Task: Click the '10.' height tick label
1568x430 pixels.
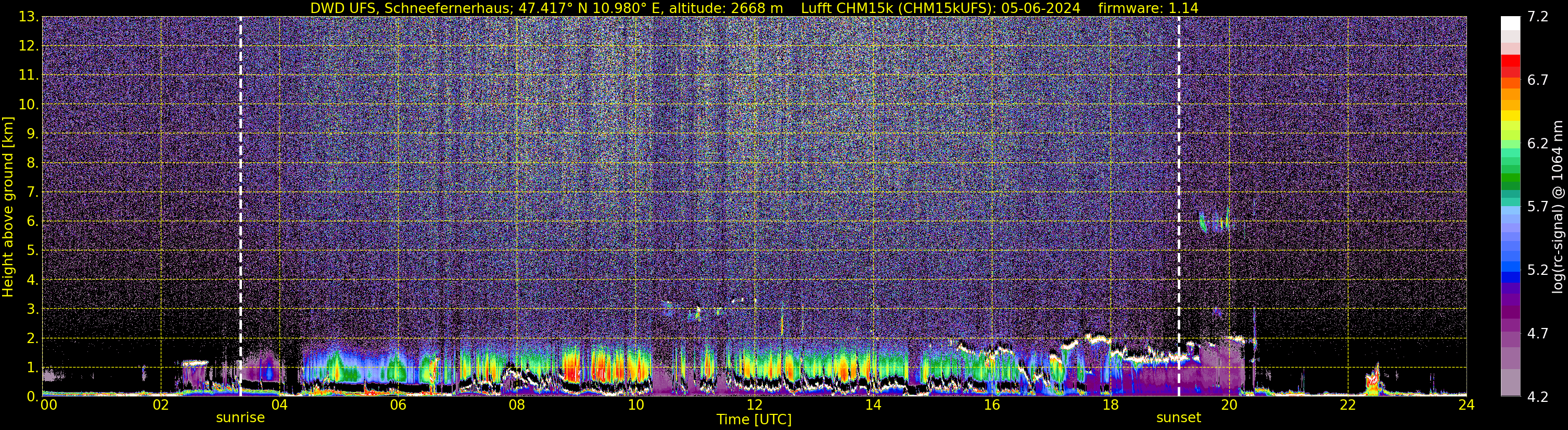Action: tap(28, 105)
